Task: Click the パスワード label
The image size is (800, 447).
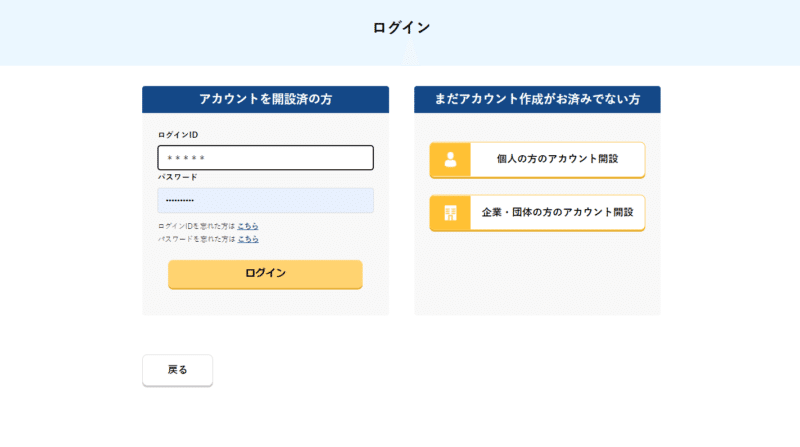Action: (x=178, y=177)
